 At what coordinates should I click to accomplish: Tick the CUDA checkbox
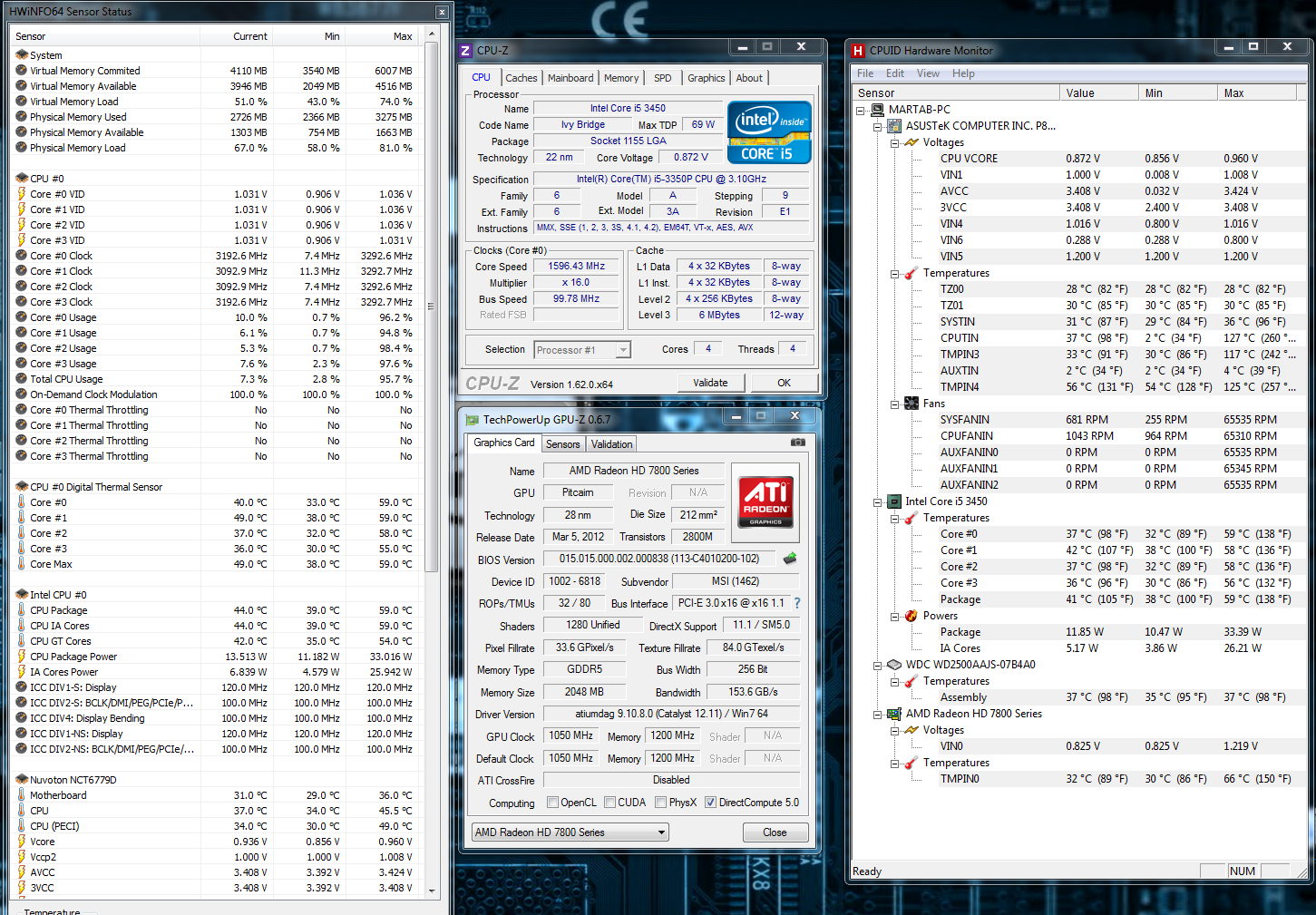(610, 803)
